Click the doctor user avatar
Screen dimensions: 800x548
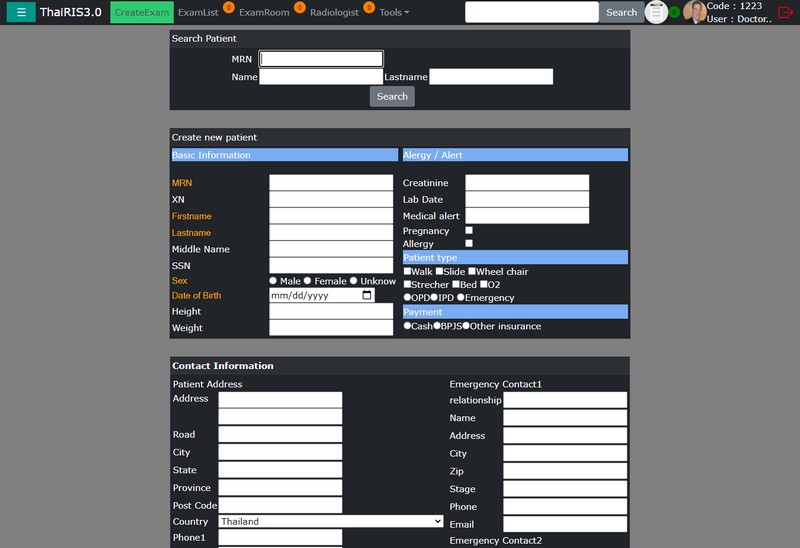pyautogui.click(x=694, y=13)
